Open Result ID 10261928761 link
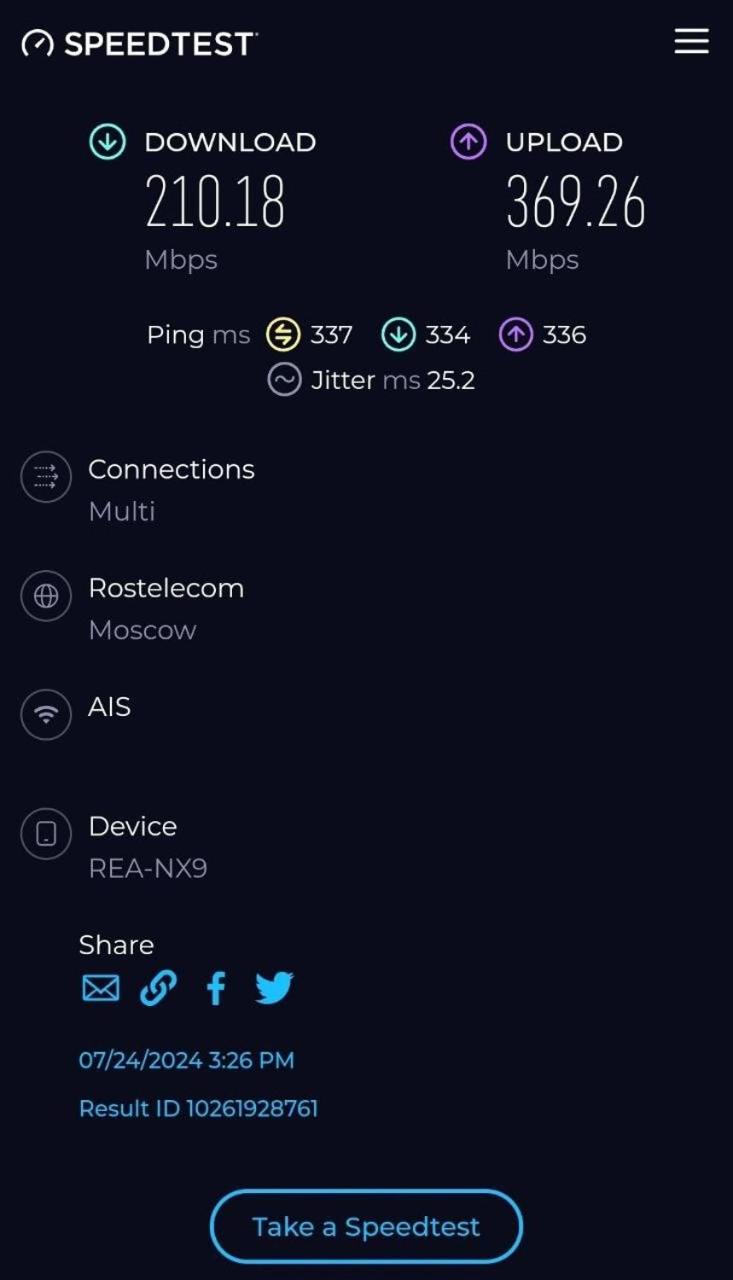The image size is (733, 1280). (x=198, y=1108)
